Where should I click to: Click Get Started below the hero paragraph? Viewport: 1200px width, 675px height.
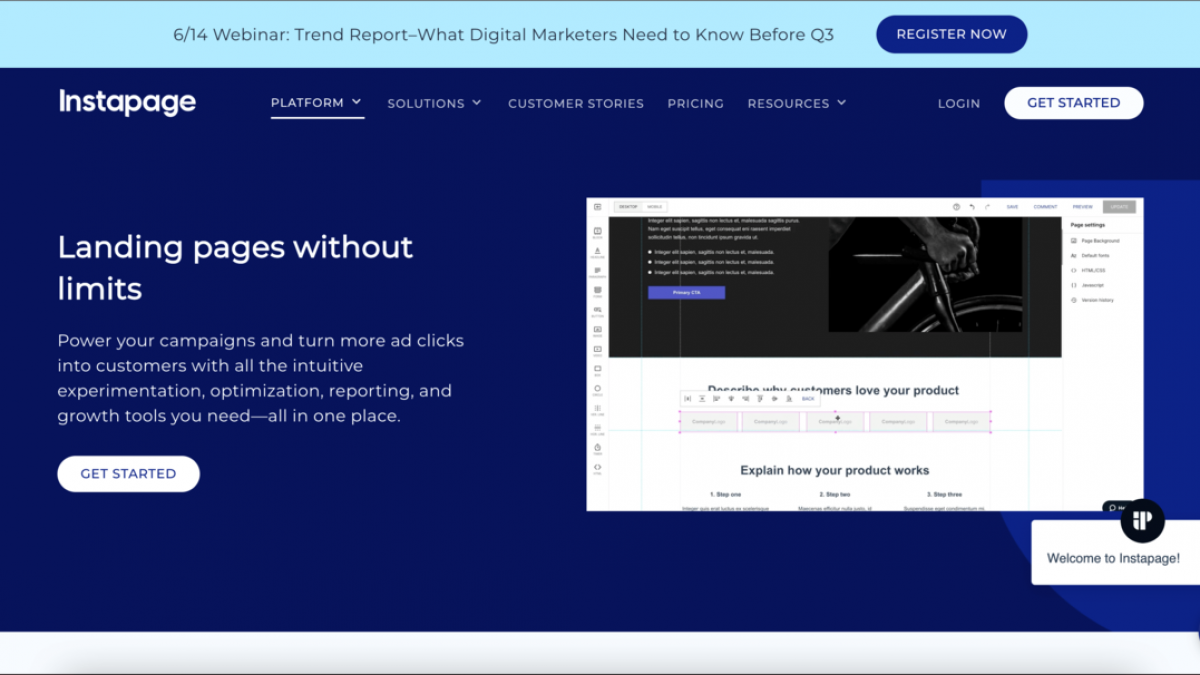tap(128, 474)
